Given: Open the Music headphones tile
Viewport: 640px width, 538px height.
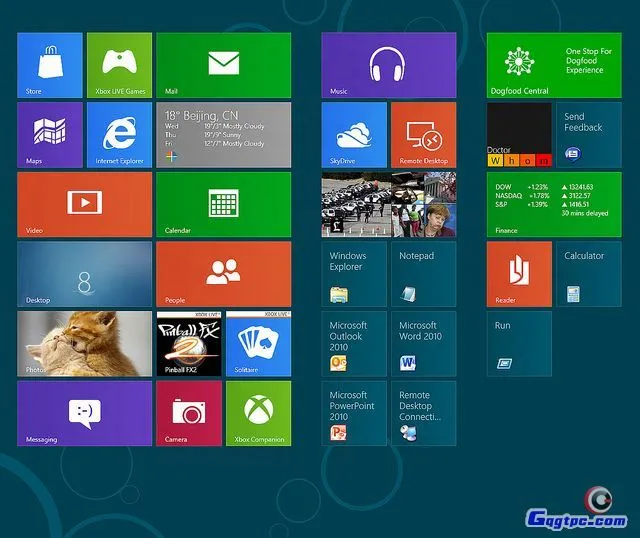Looking at the screenshot, I should pos(388,65).
